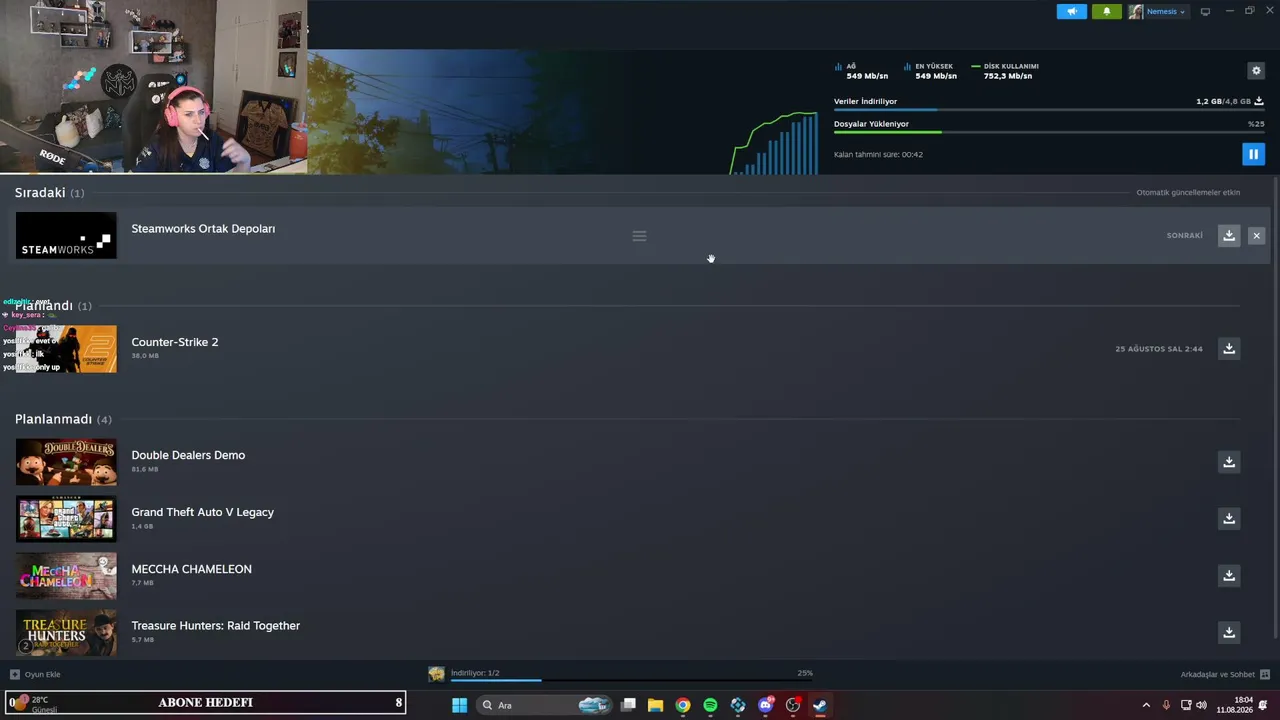Click the Steamworks Ortak Depoları title
Image resolution: width=1280 pixels, height=720 pixels.
pyautogui.click(x=203, y=229)
